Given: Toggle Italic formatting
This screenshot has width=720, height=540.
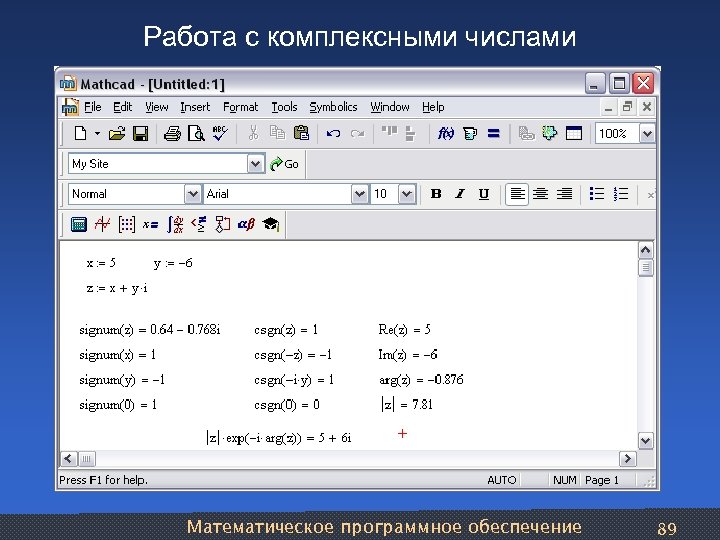Looking at the screenshot, I should (460, 194).
